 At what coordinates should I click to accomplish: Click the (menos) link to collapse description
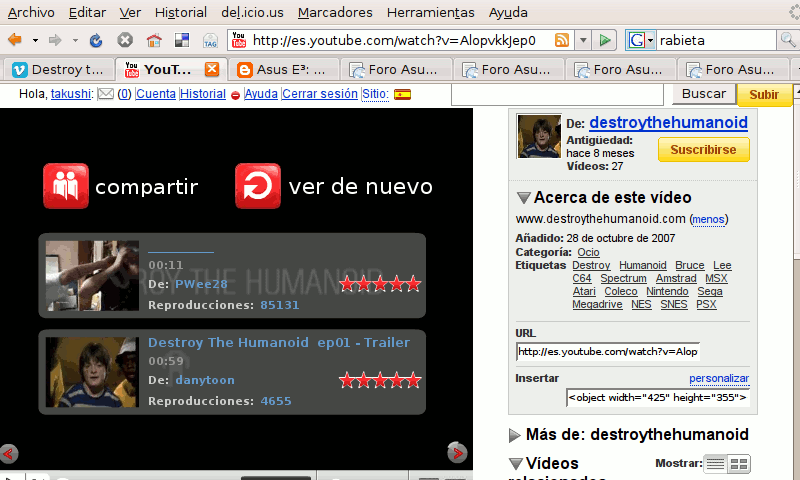(708, 219)
